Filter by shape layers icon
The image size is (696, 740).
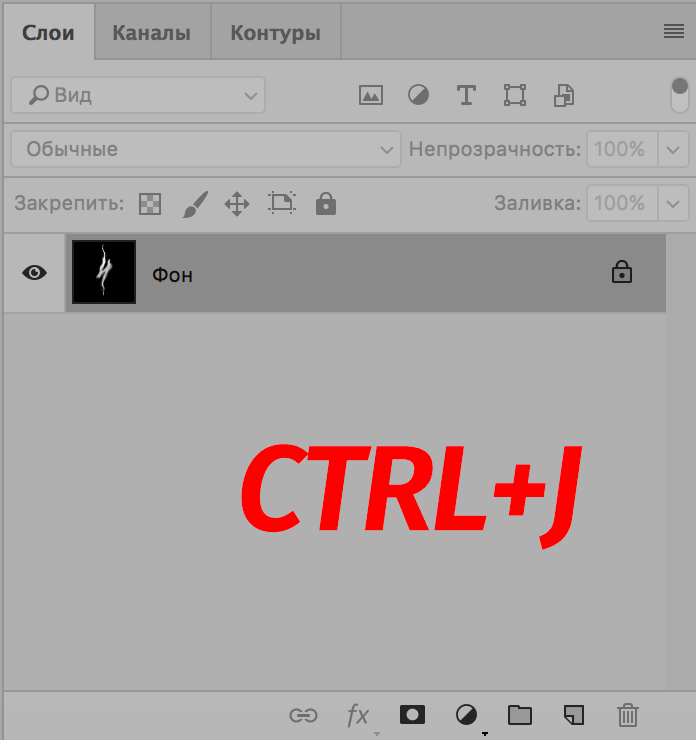pyautogui.click(x=515, y=95)
